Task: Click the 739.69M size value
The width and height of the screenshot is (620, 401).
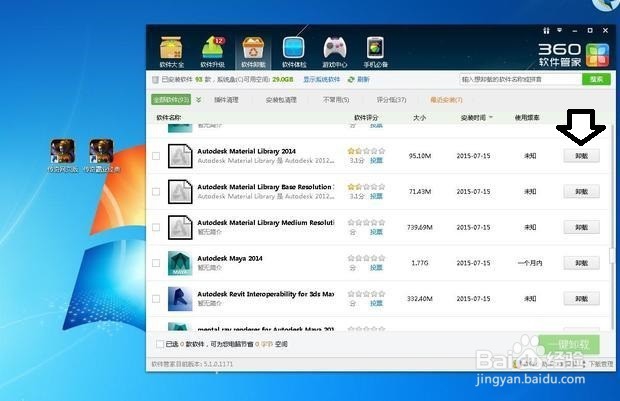Action: (x=420, y=227)
